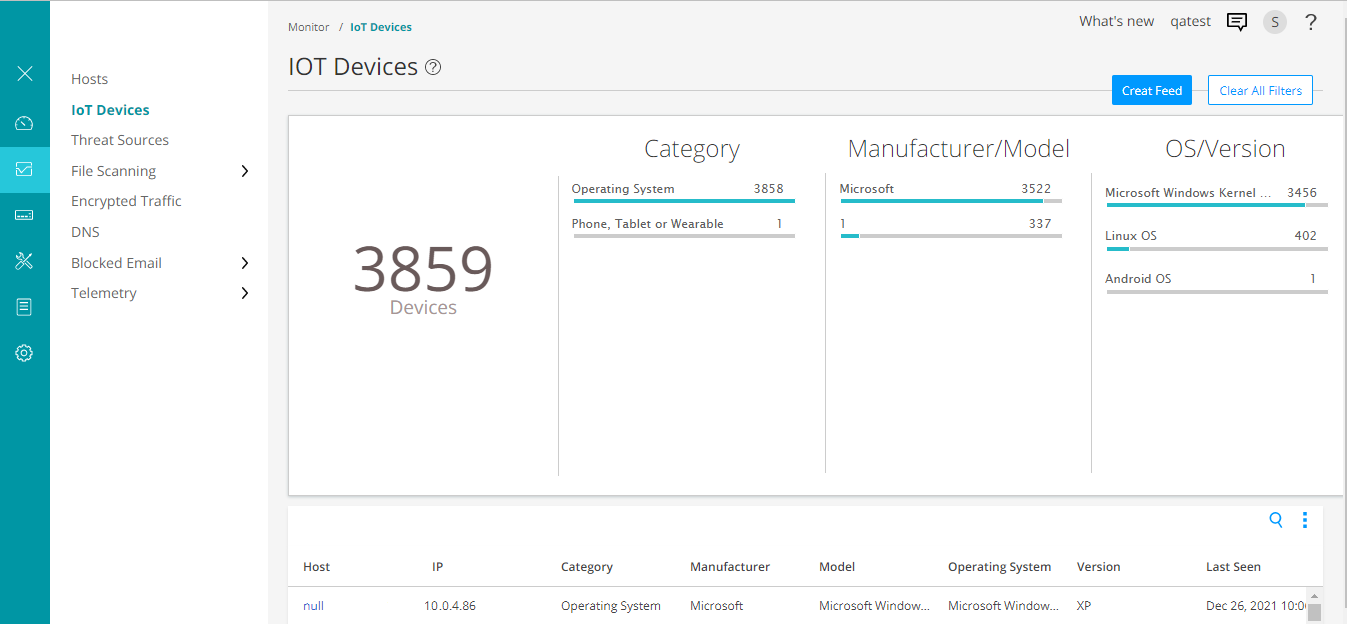Open the Devices icon in left rail
1347x624 pixels.
tap(25, 215)
